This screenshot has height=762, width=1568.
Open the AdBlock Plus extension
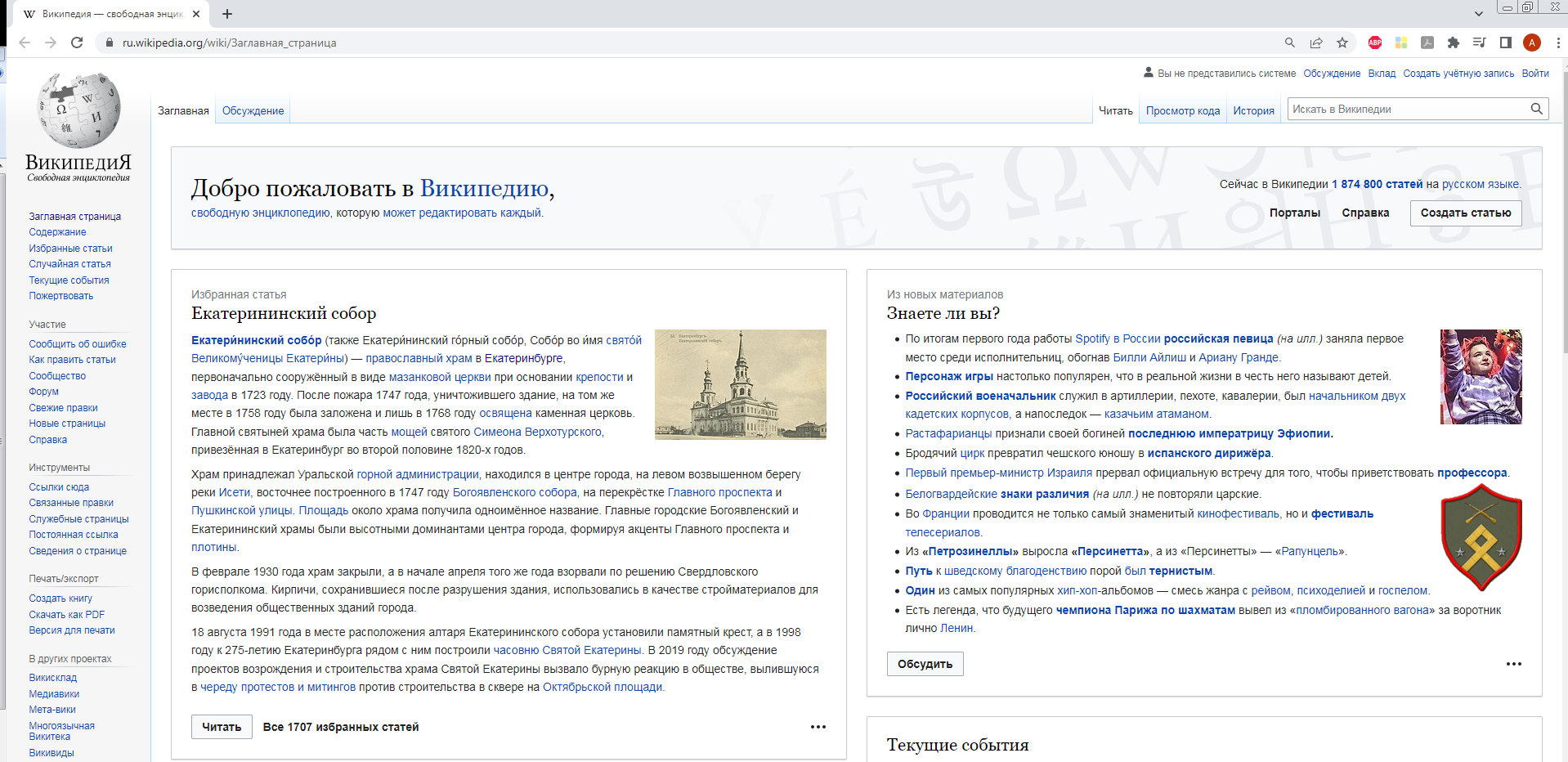coord(1375,43)
